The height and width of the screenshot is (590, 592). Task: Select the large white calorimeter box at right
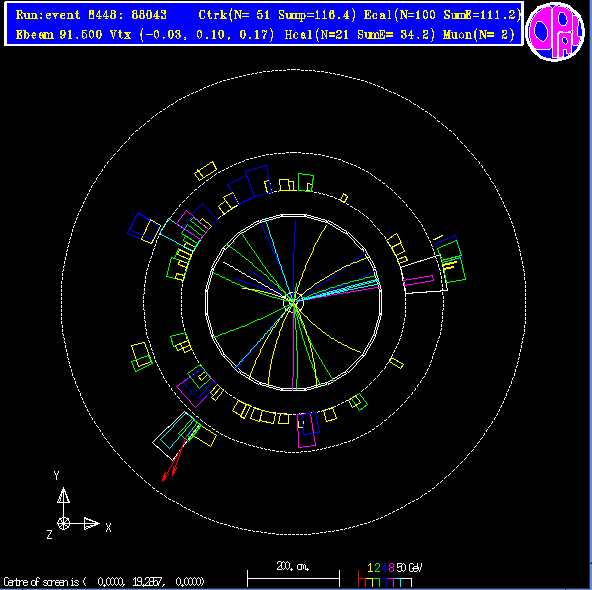(x=424, y=274)
